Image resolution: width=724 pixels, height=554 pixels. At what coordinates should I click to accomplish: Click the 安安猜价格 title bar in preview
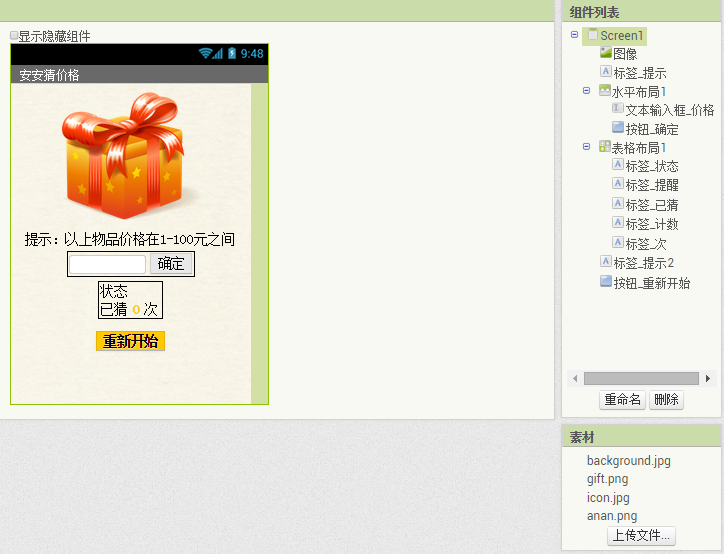139,74
